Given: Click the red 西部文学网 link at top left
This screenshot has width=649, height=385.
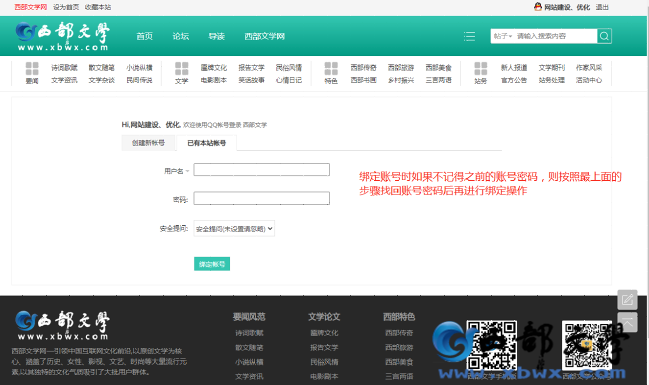Looking at the screenshot, I should pos(31,7).
